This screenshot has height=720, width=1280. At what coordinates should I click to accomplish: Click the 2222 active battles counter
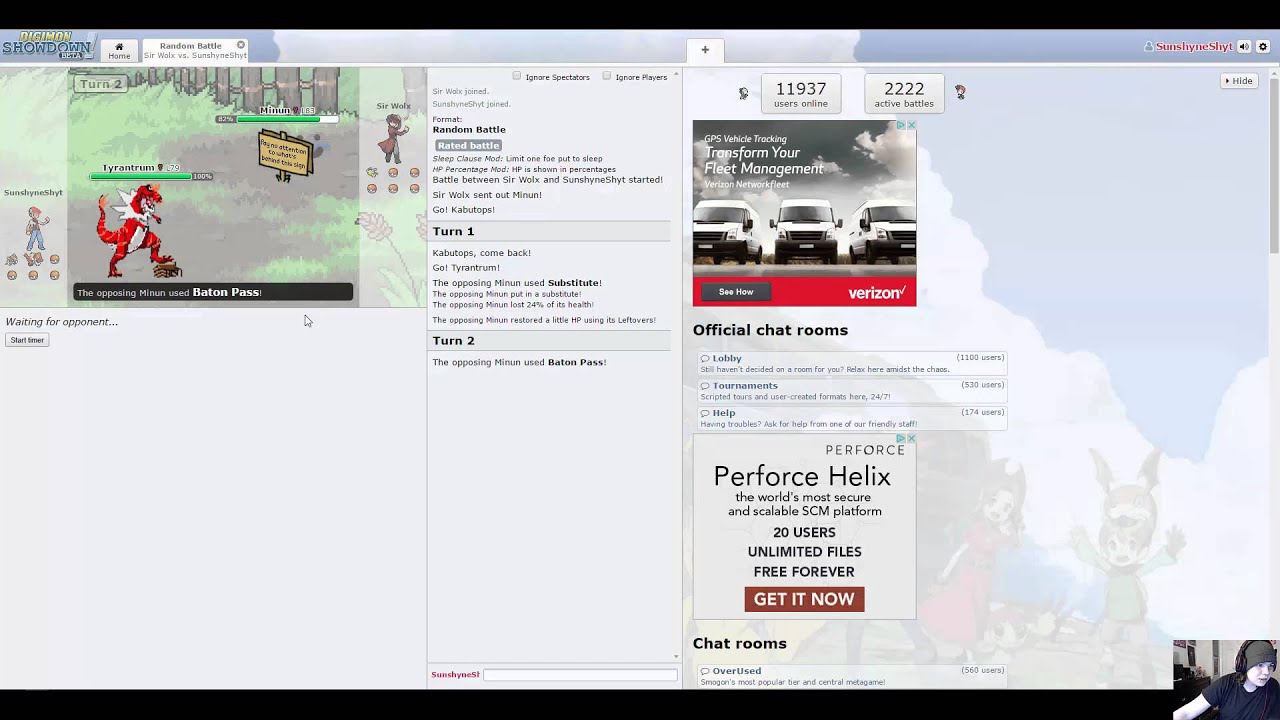[x=904, y=93]
